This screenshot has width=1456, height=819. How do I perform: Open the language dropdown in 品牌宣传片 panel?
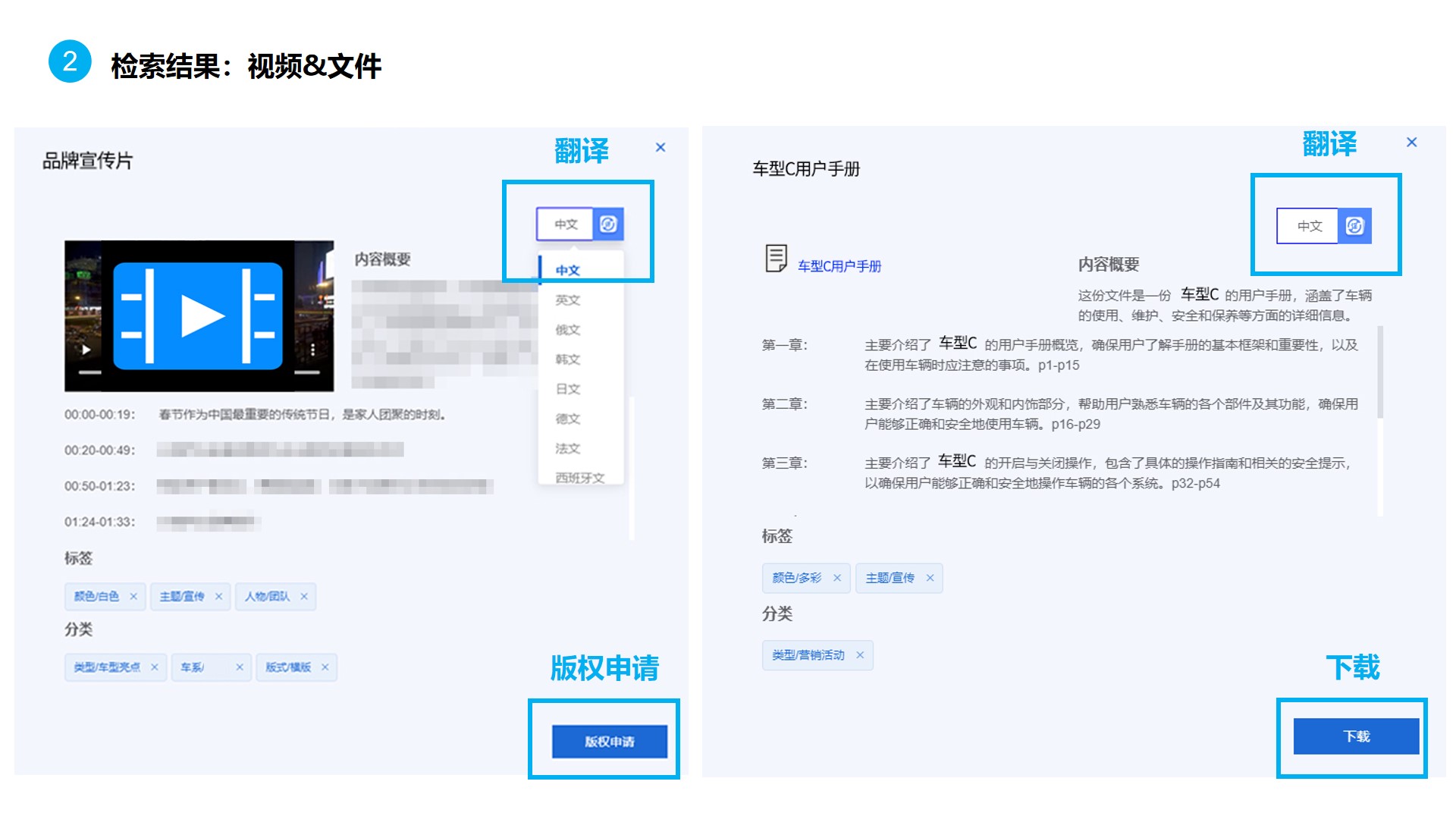[565, 224]
